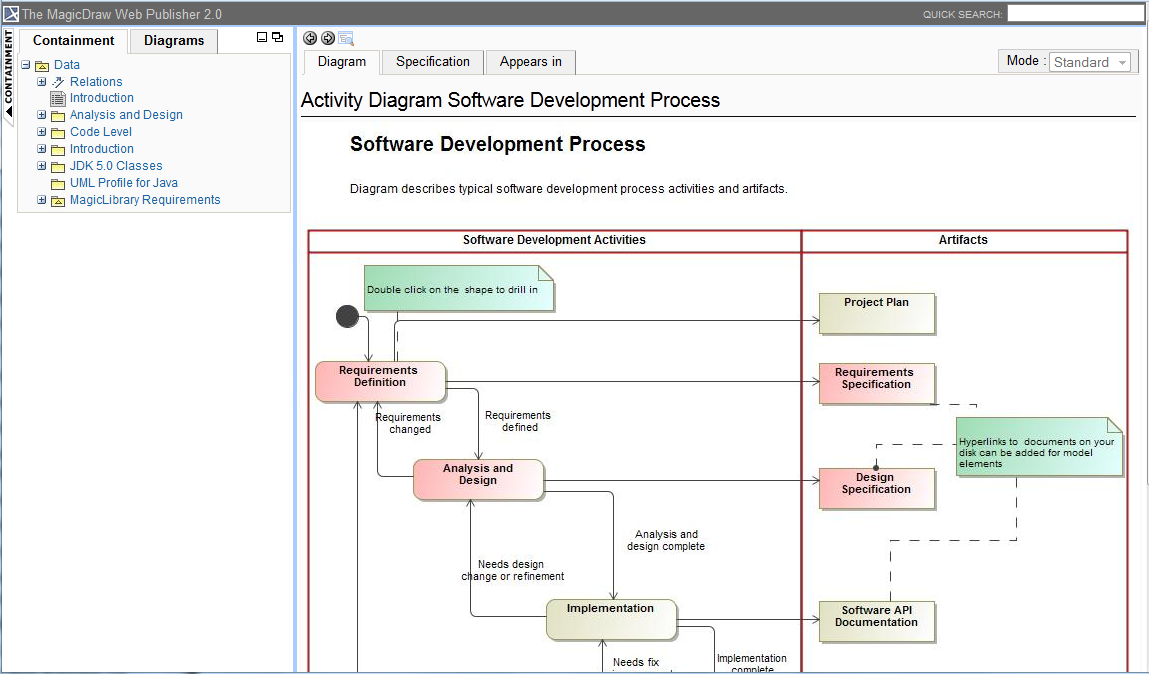Click the Introduction document icon in tree
The width and height of the screenshot is (1149, 674).
[57, 98]
